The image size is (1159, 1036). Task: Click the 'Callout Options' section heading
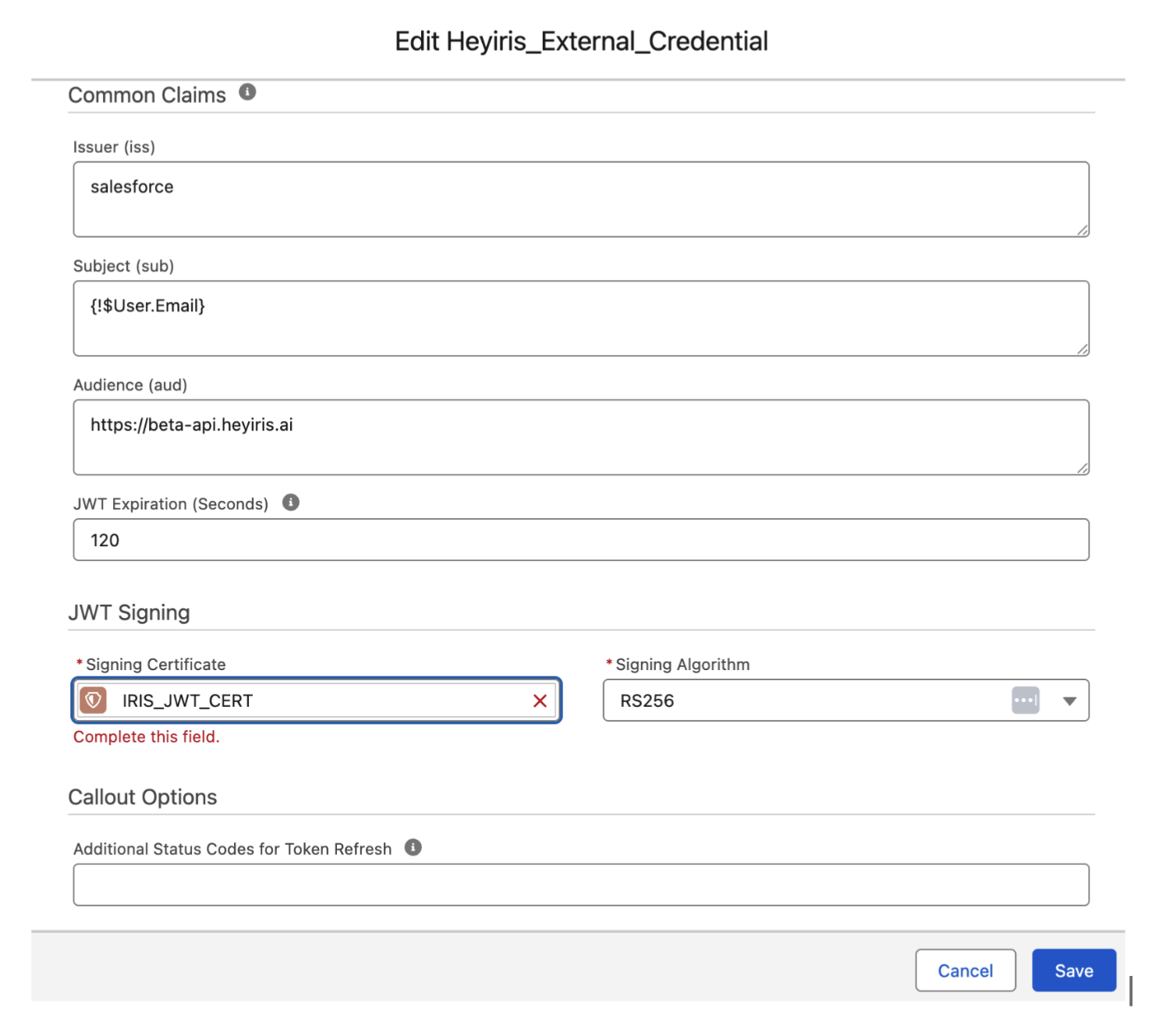tap(143, 797)
